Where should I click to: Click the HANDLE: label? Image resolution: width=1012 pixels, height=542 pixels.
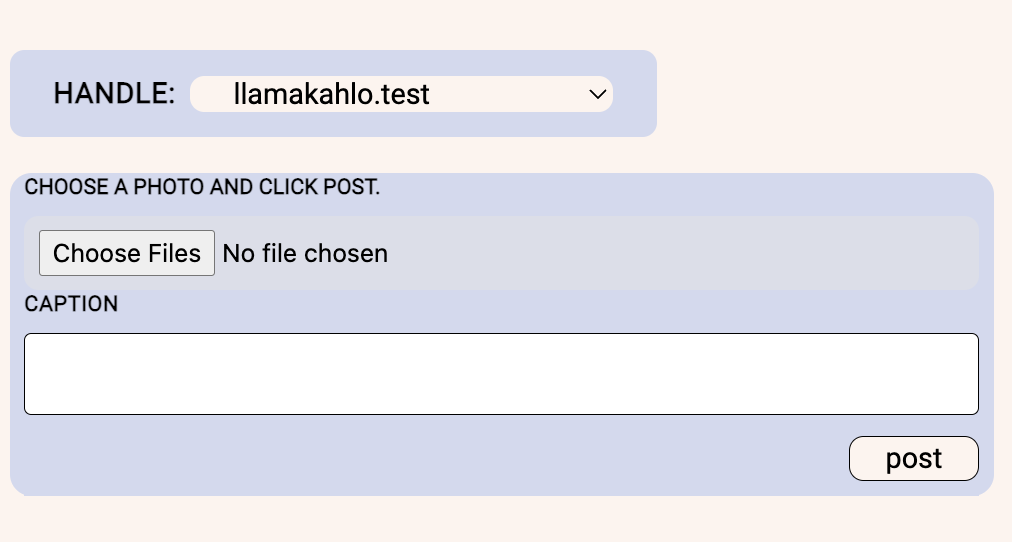[114, 94]
